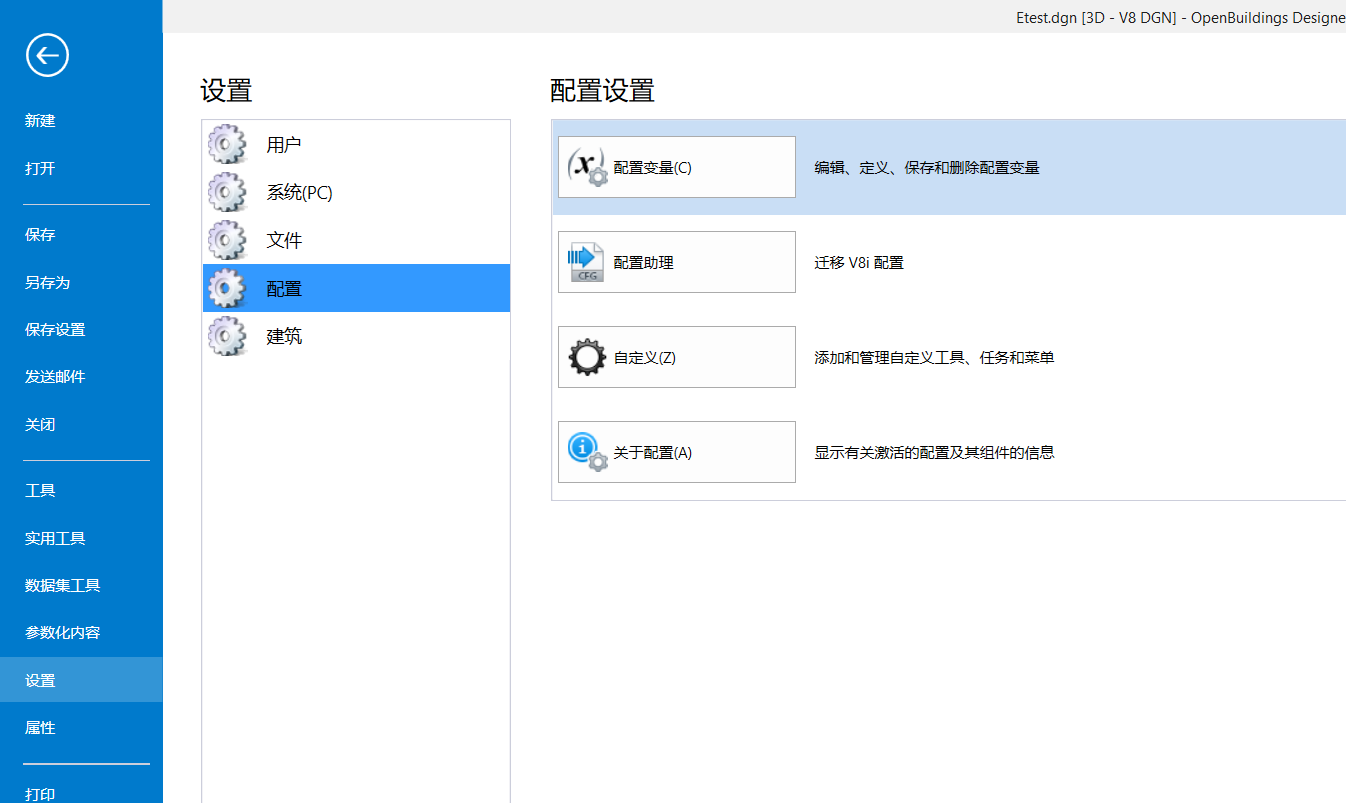Screen dimensions: 1346x803
Task: Click the gear icon beside 建筑
Action: coord(227,337)
